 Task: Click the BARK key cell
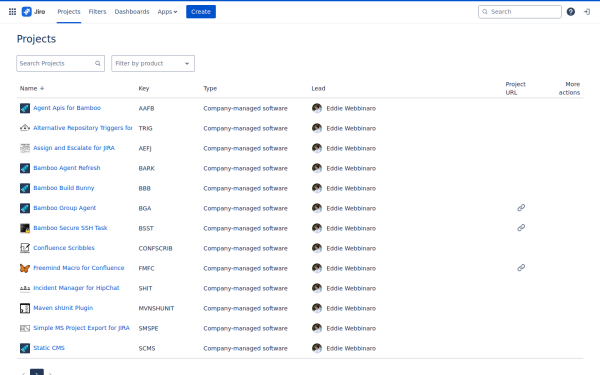(147, 168)
